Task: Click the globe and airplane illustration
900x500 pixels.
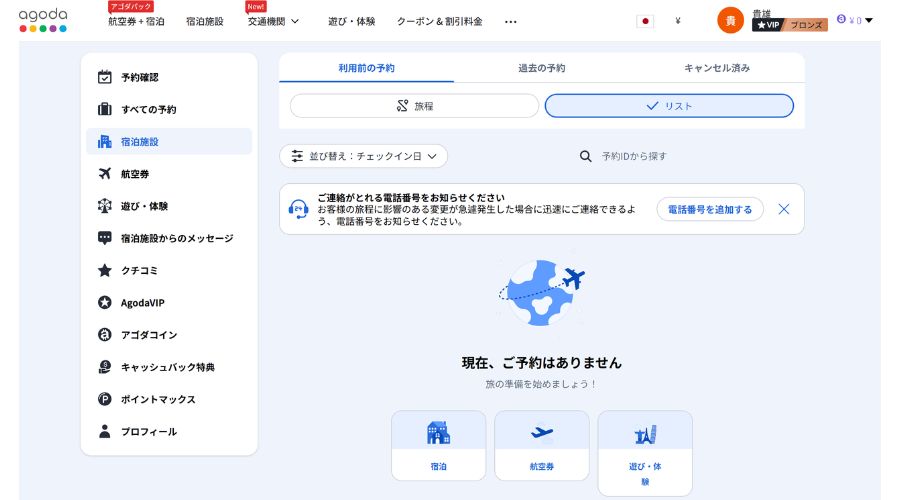Action: coord(541,292)
